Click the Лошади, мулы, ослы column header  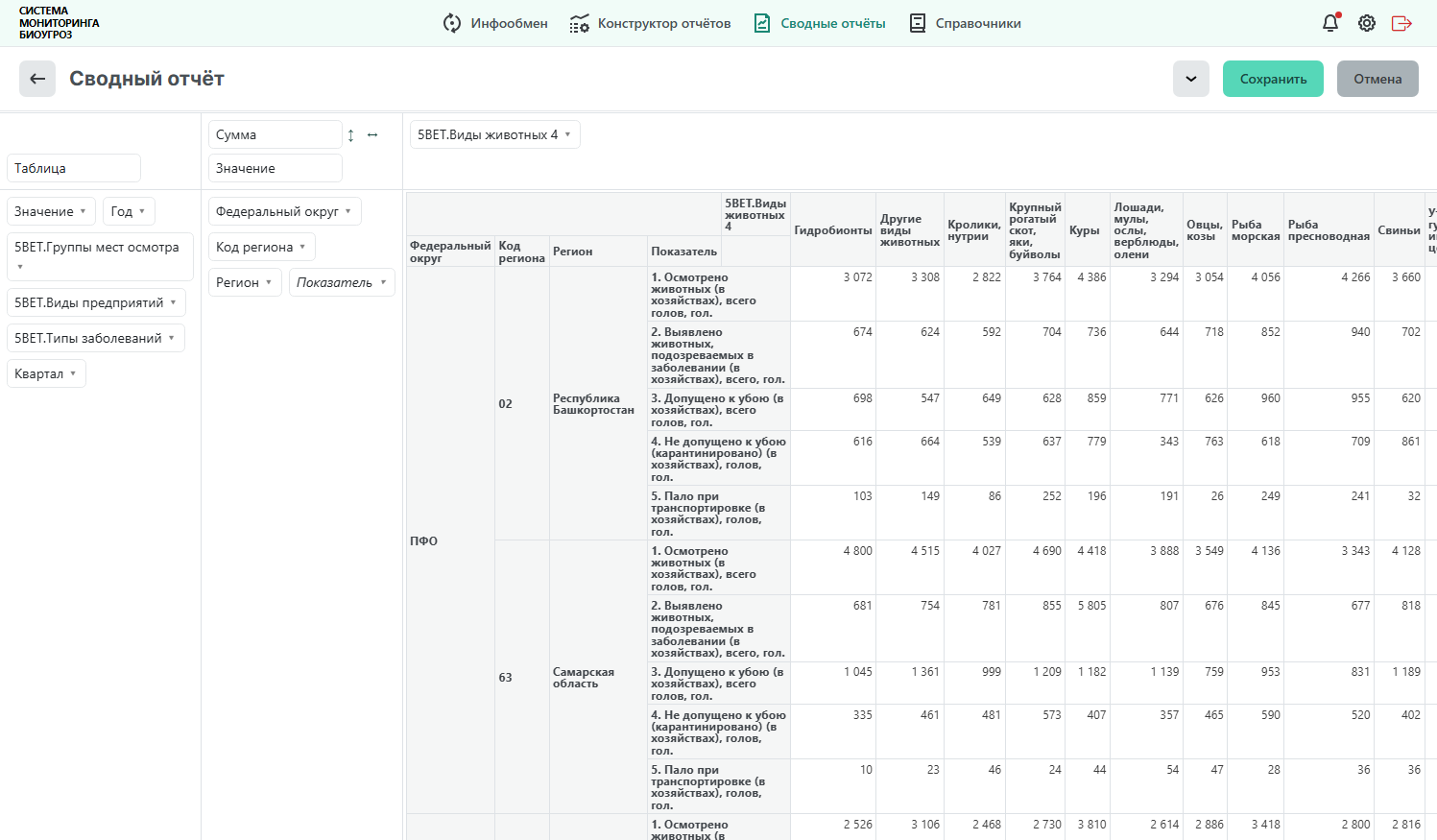(x=1146, y=230)
